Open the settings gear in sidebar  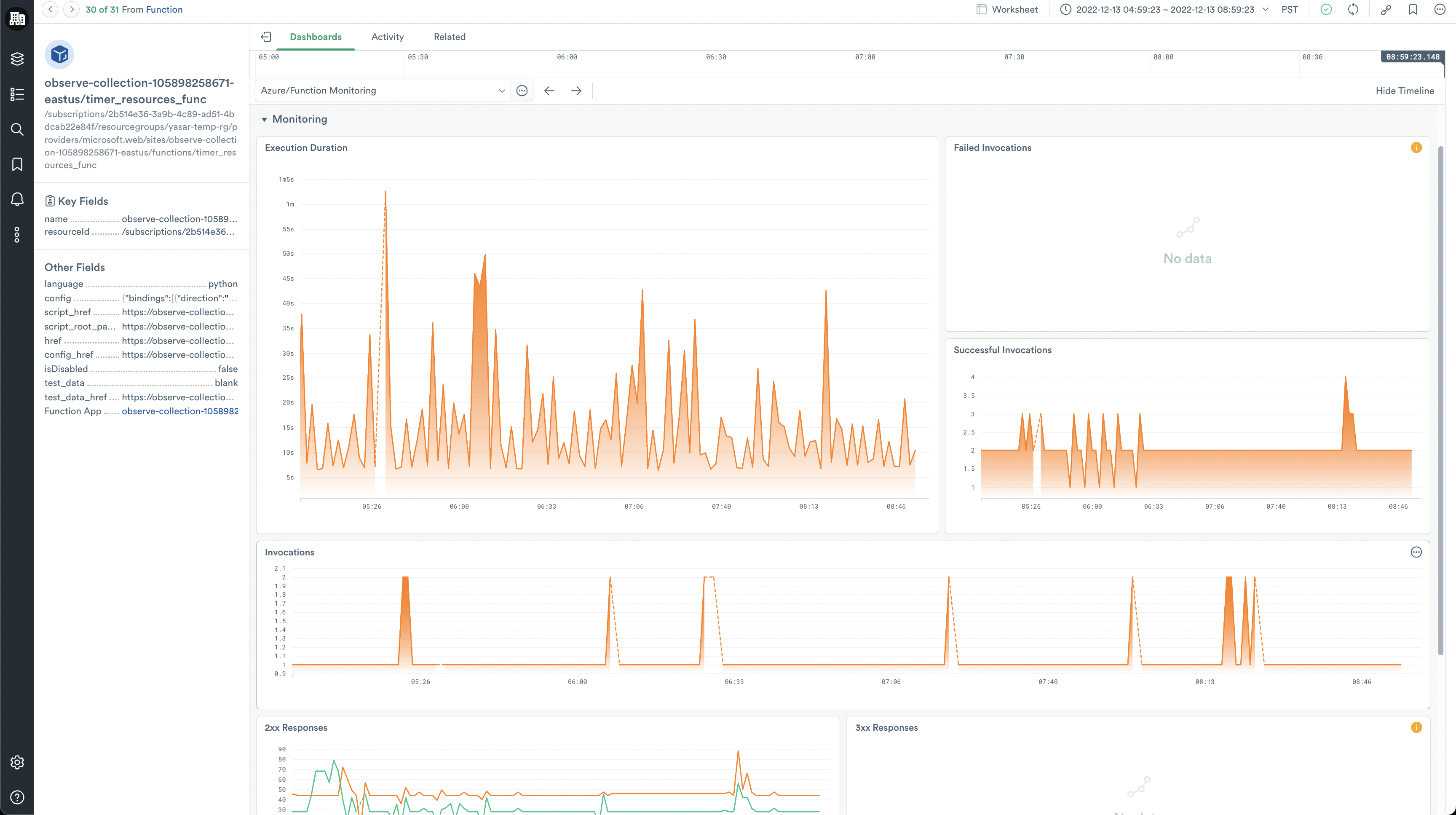coord(17,762)
